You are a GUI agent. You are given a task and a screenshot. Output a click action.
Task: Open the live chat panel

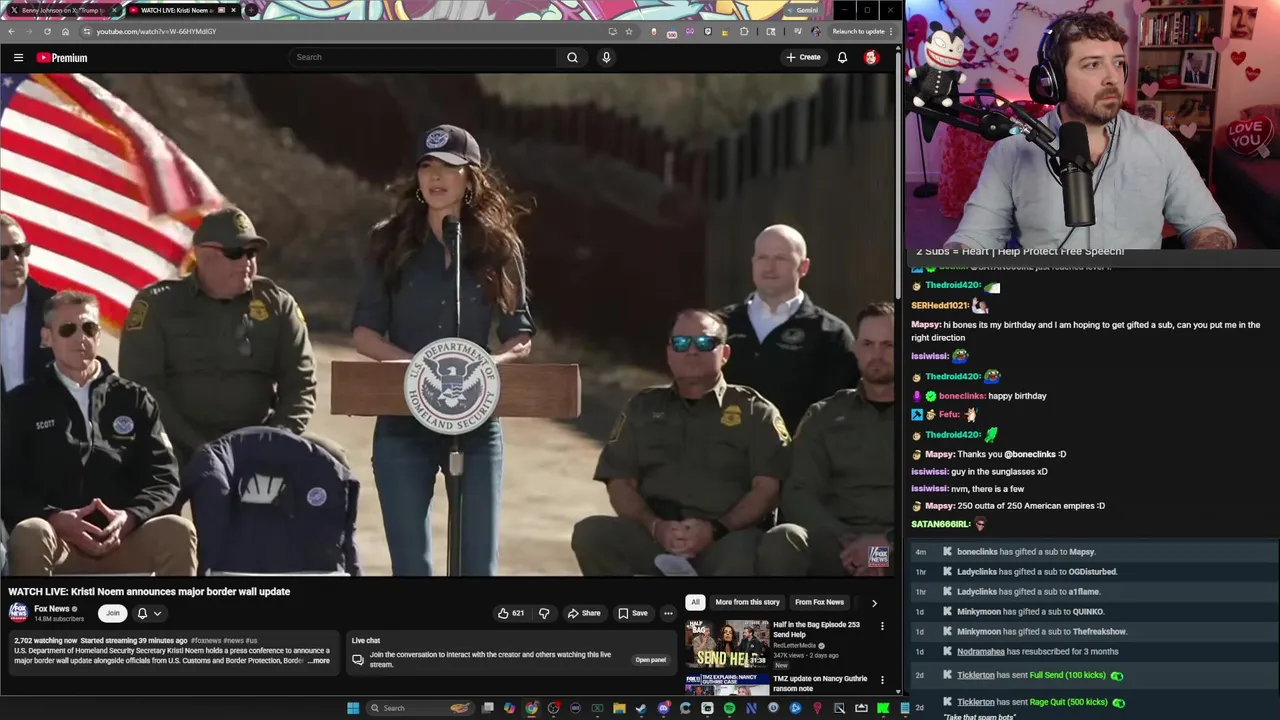650,660
